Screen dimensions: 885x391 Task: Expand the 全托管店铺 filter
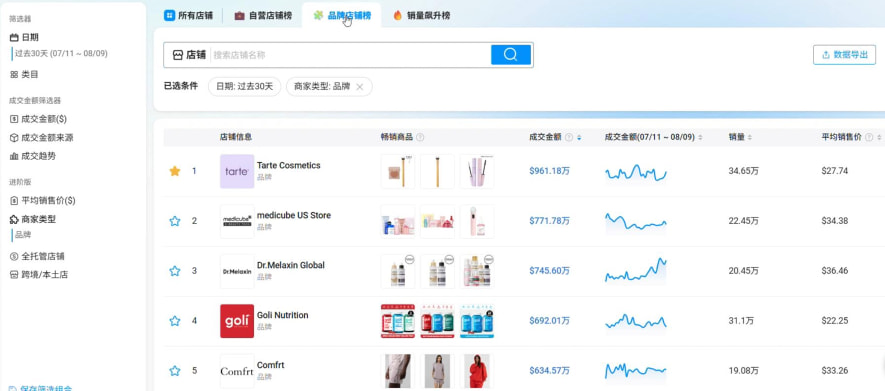tap(37, 256)
